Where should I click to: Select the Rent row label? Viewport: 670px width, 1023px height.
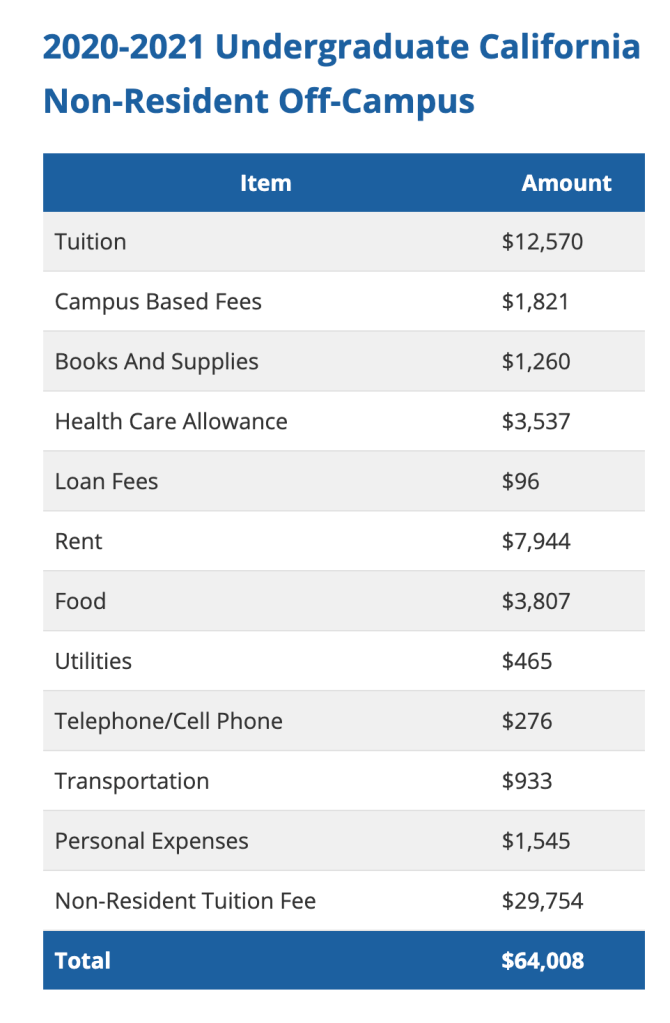(79, 542)
